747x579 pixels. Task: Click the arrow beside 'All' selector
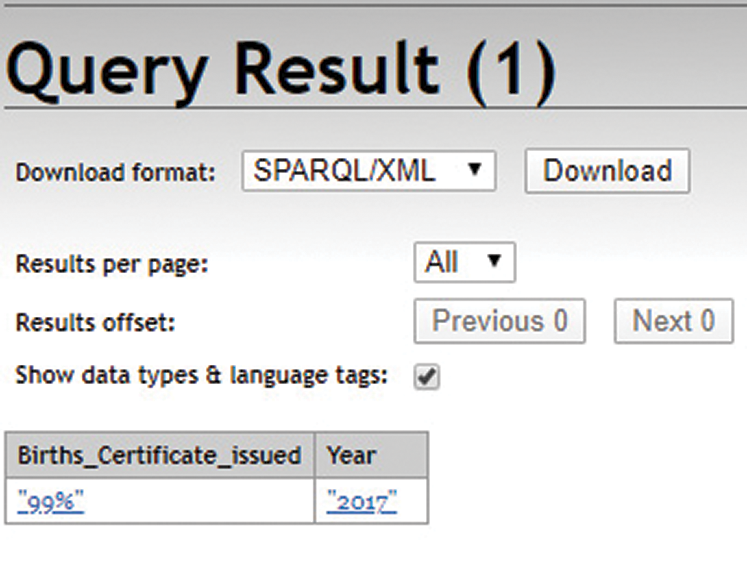pos(493,263)
